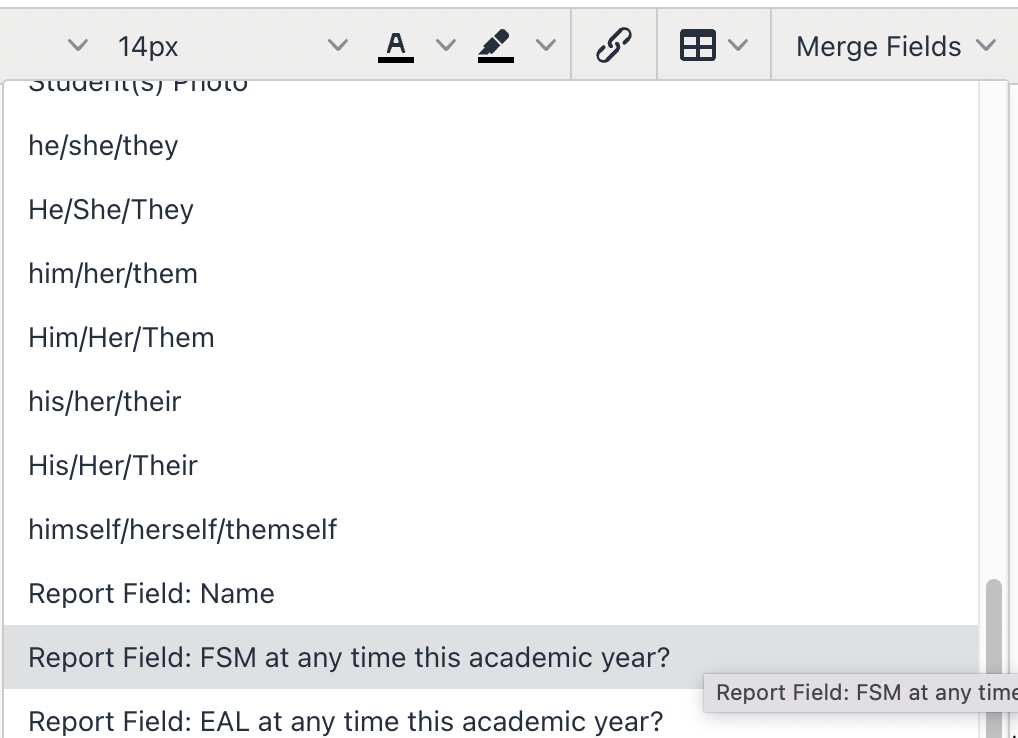Click the text color icon

(396, 46)
